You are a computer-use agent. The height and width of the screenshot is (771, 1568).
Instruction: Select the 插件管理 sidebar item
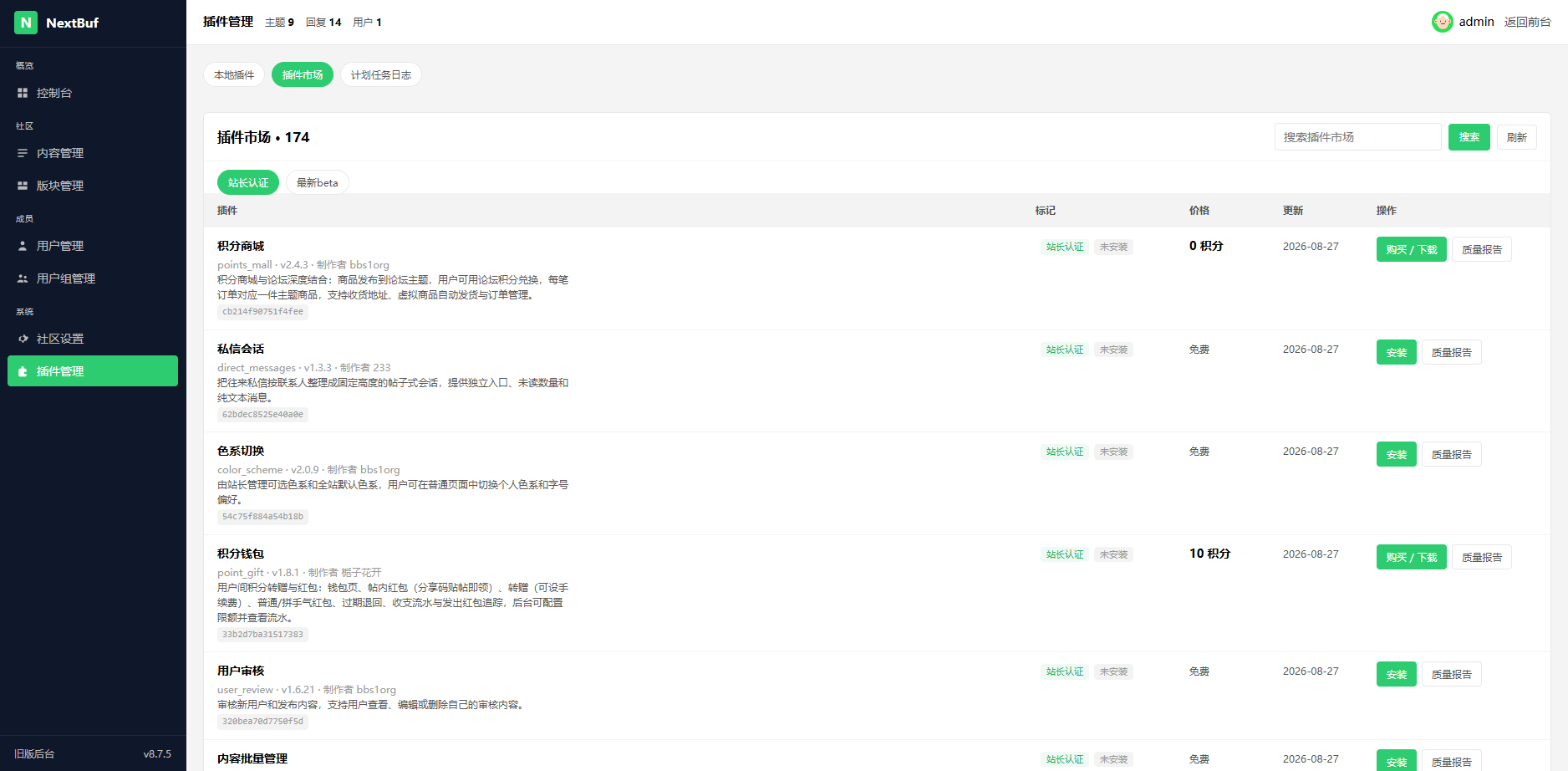click(x=93, y=371)
